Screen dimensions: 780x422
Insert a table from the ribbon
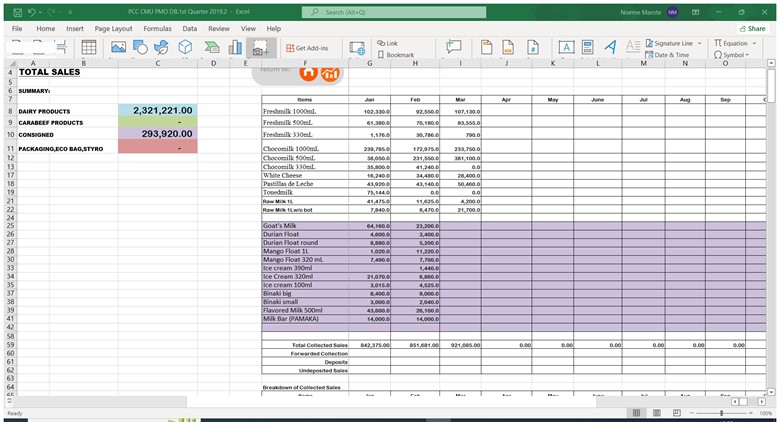[x=89, y=48]
